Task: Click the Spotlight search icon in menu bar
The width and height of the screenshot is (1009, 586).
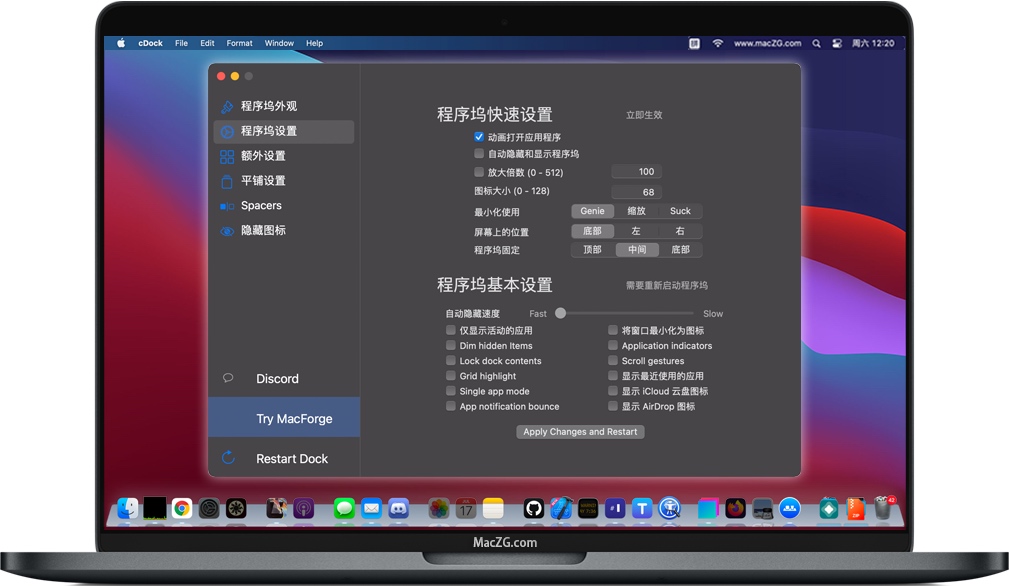Action: coord(817,44)
